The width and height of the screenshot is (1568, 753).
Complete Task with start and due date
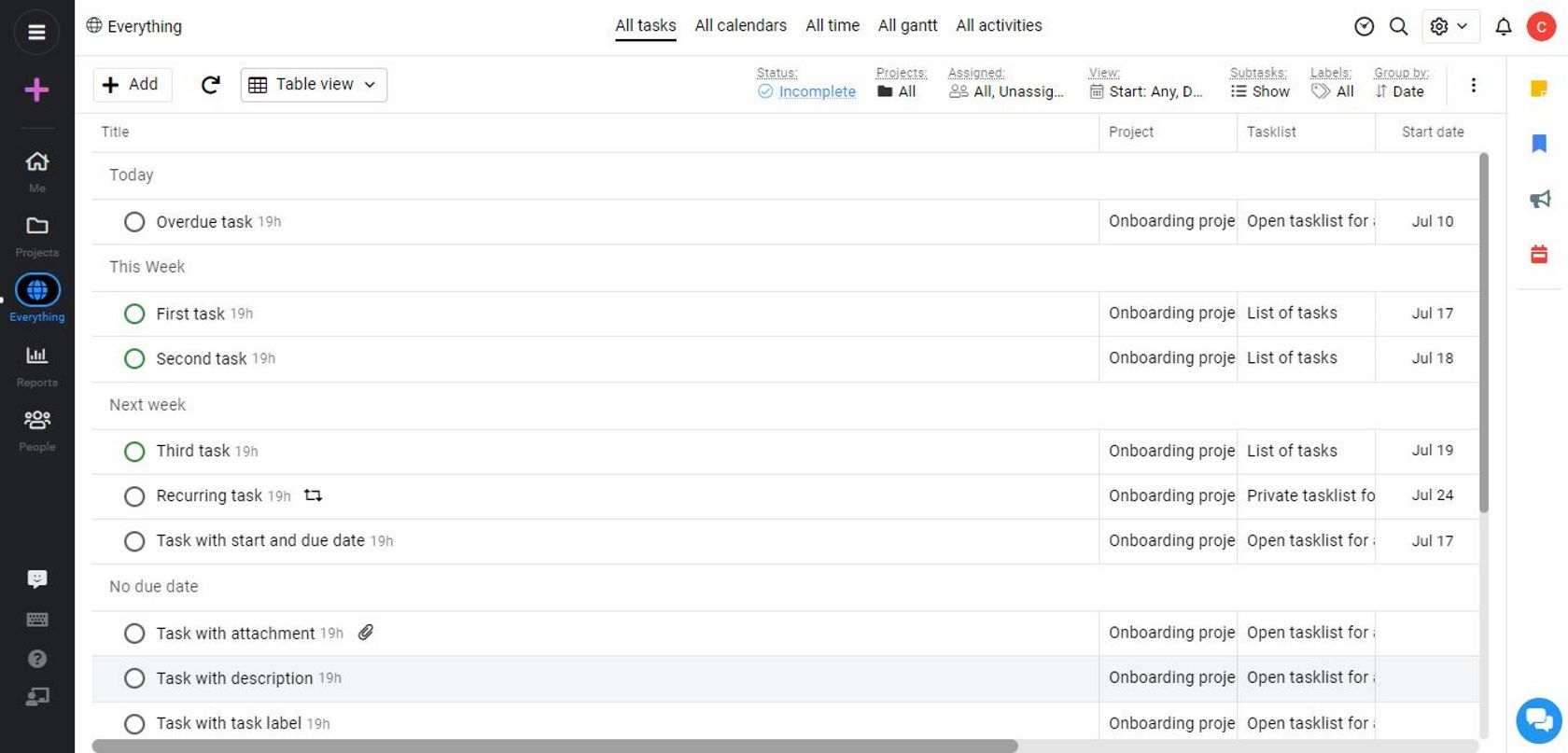134,541
